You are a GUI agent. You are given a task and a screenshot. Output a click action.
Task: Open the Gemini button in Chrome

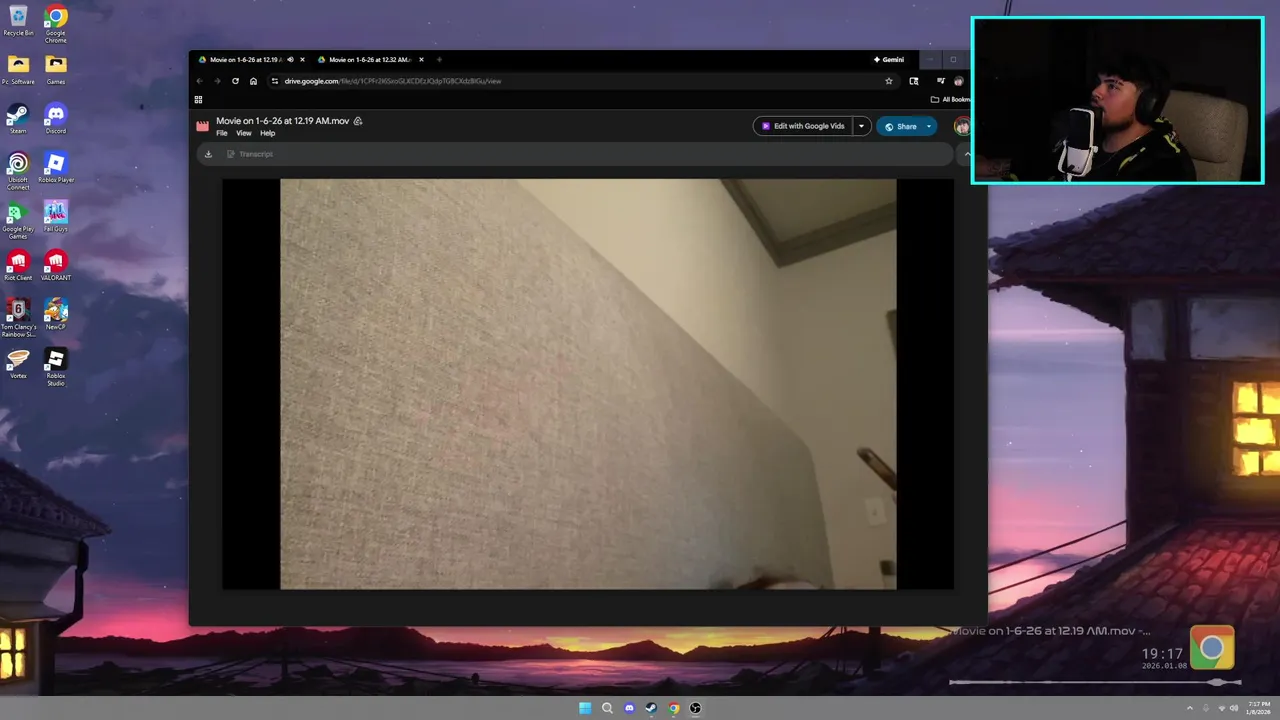coord(888,60)
